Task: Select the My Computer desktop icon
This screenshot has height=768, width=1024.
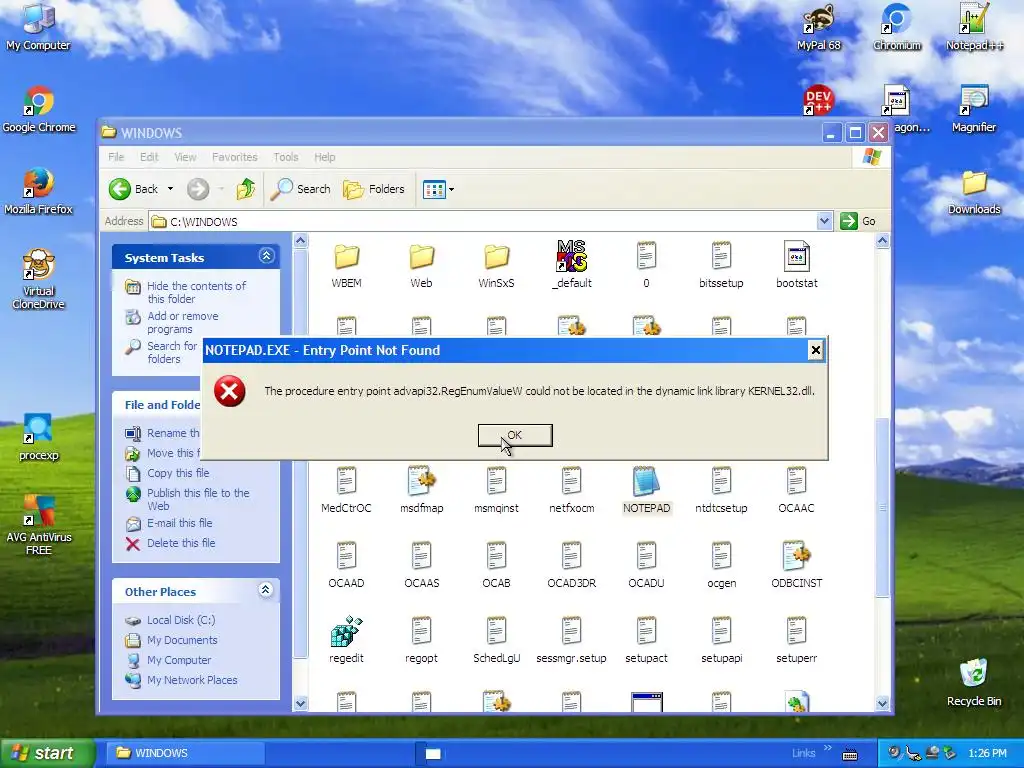Action: 38,27
